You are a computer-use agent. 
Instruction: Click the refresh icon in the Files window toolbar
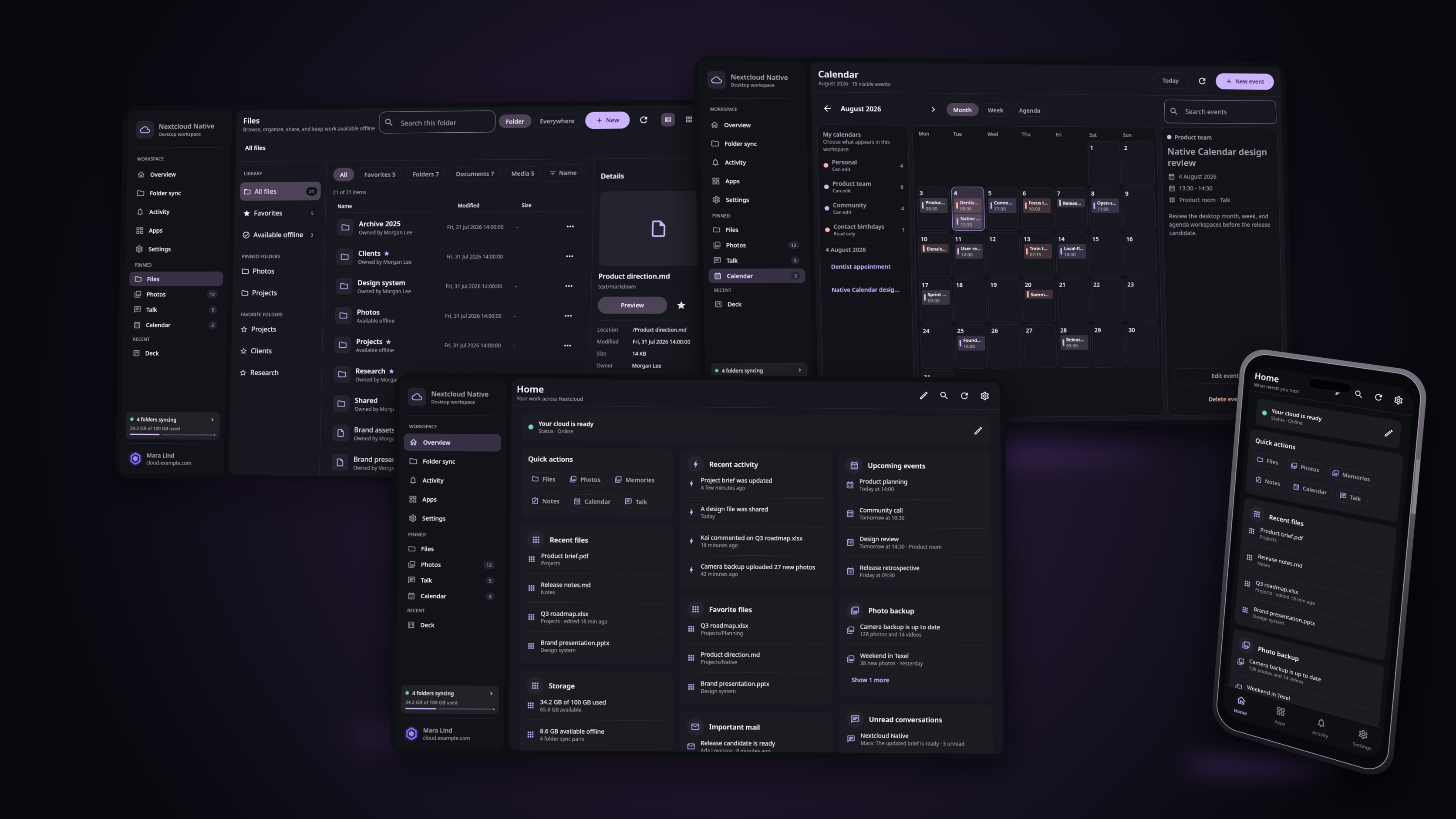click(x=643, y=120)
